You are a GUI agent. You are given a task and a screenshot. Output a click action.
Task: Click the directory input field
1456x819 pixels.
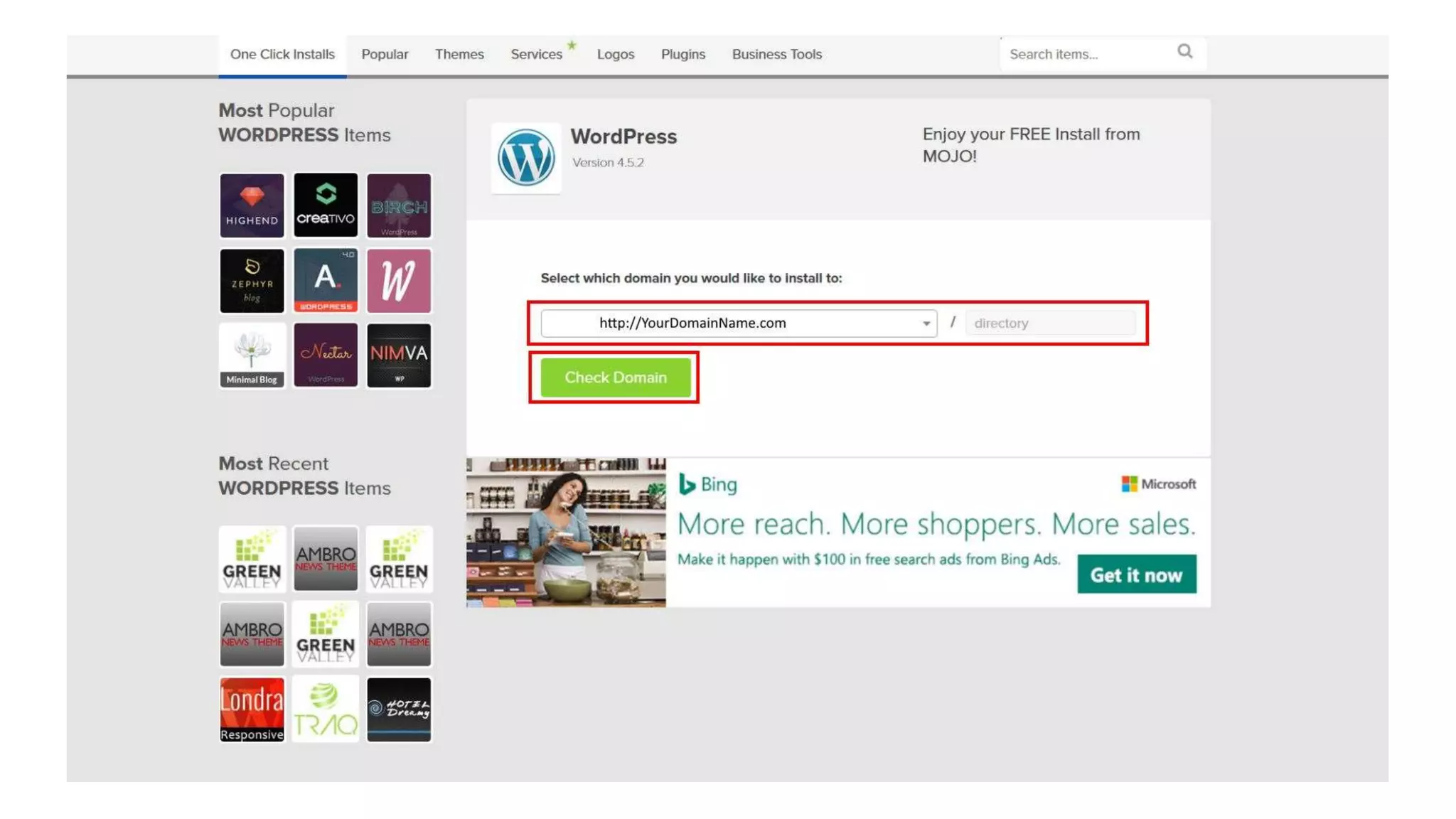click(x=1050, y=323)
